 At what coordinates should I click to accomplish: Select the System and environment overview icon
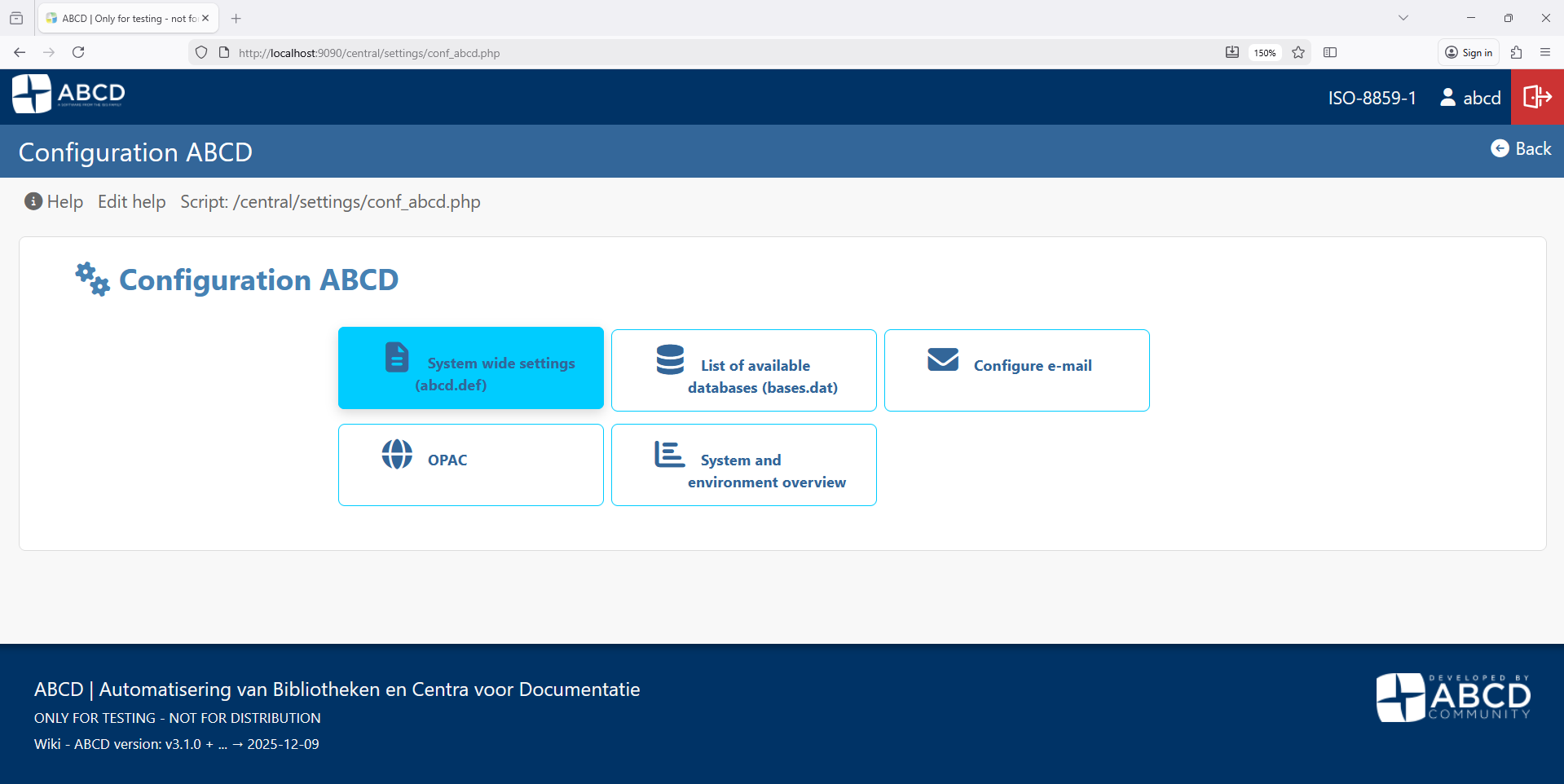(x=668, y=454)
